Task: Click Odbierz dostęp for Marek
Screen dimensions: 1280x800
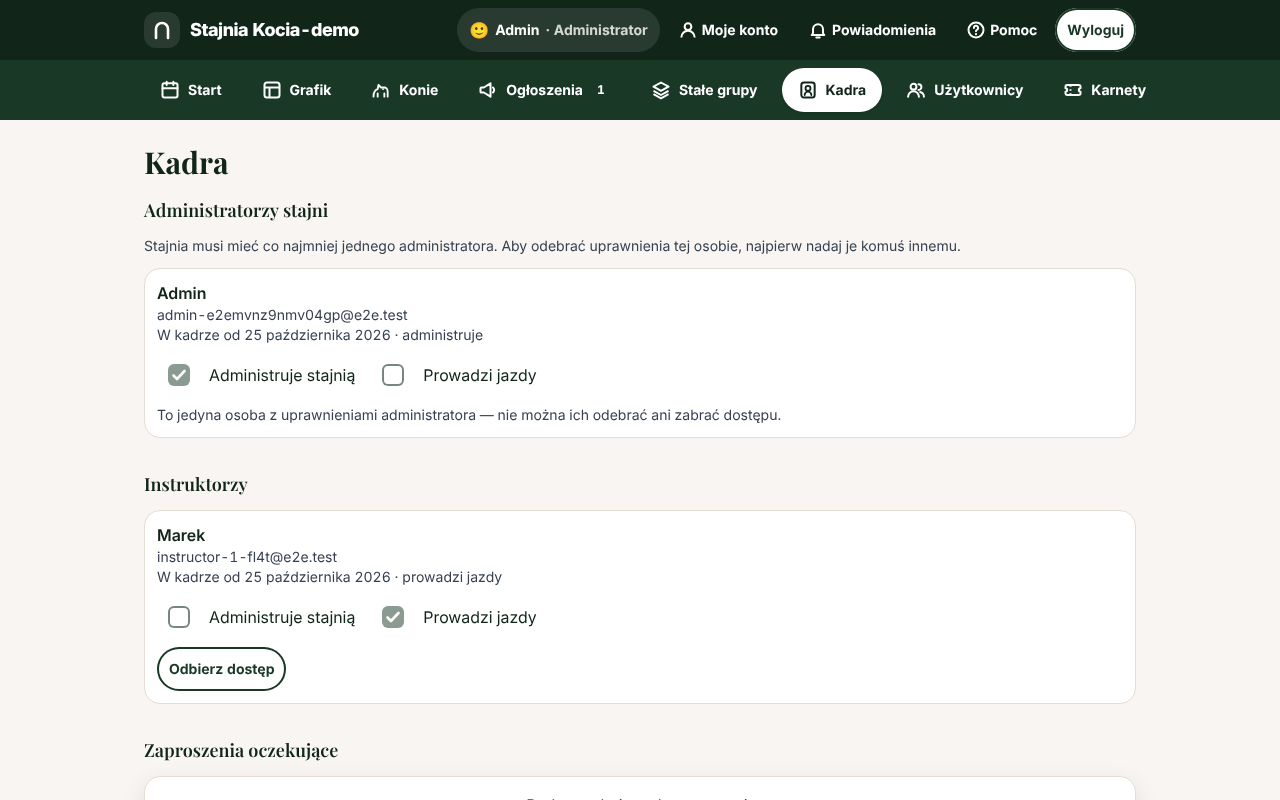Action: click(x=222, y=669)
